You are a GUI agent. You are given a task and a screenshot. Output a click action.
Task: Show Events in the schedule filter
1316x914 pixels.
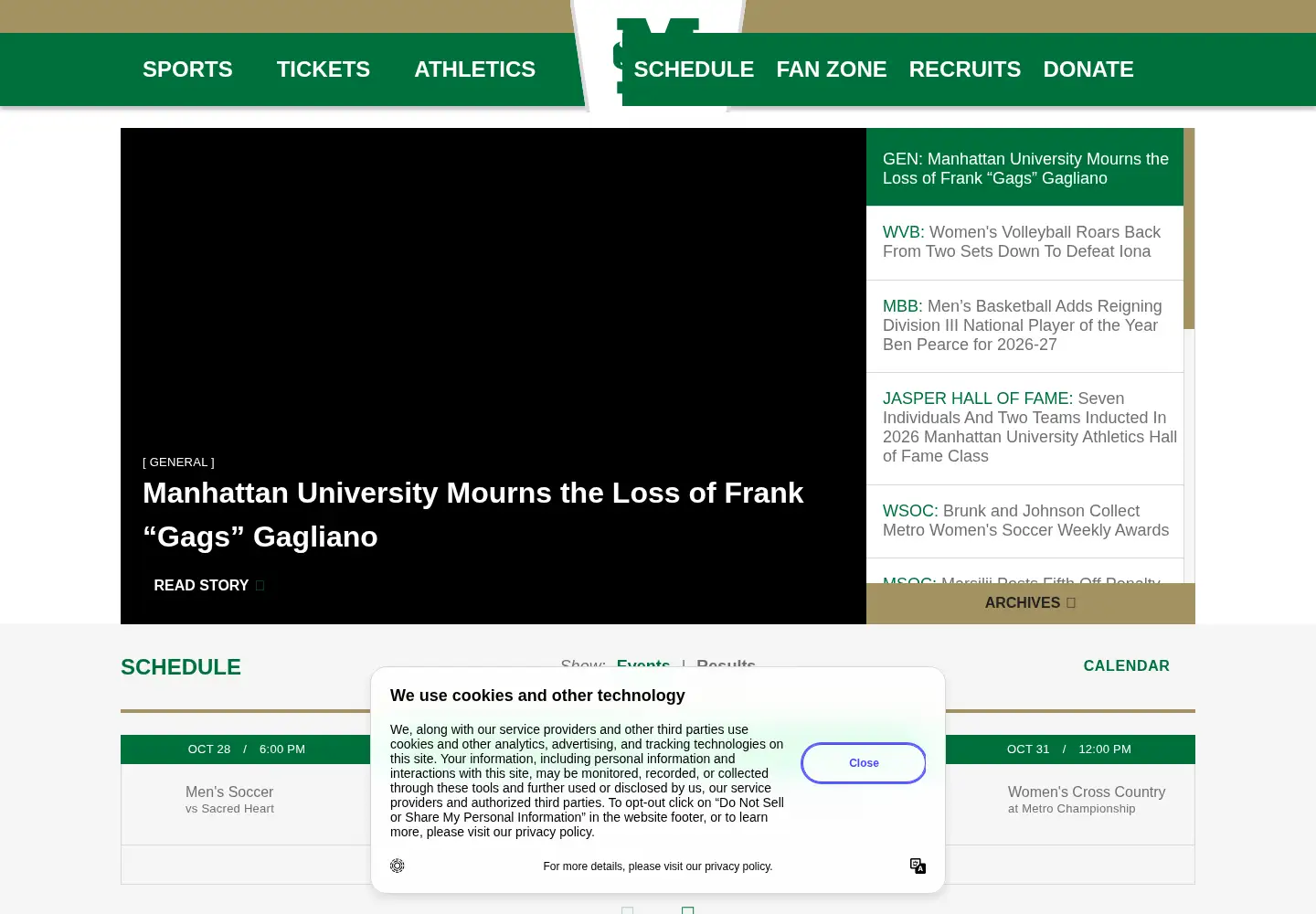[643, 665]
